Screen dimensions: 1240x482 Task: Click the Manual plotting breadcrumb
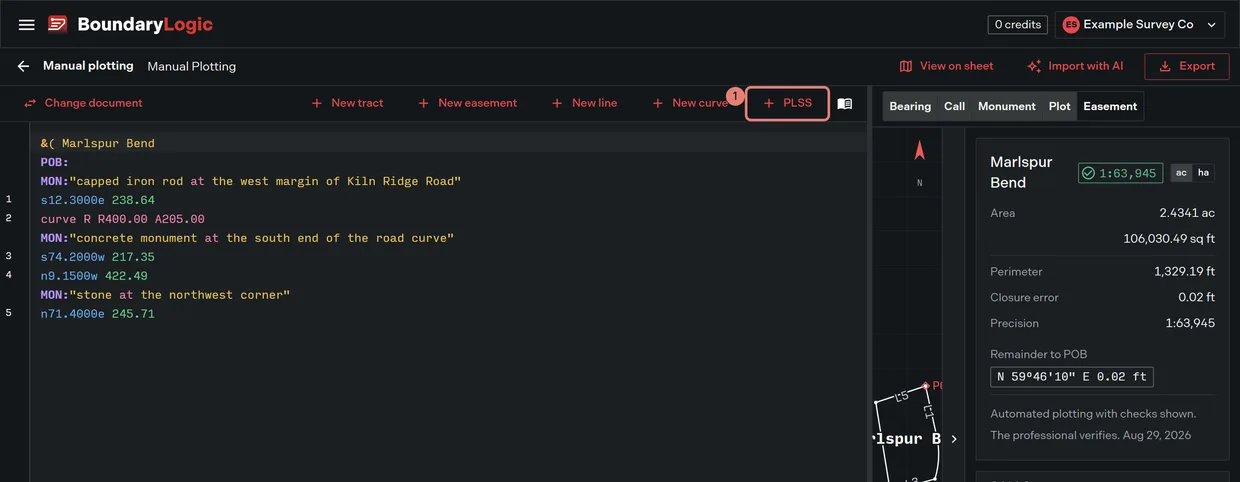[88, 66]
